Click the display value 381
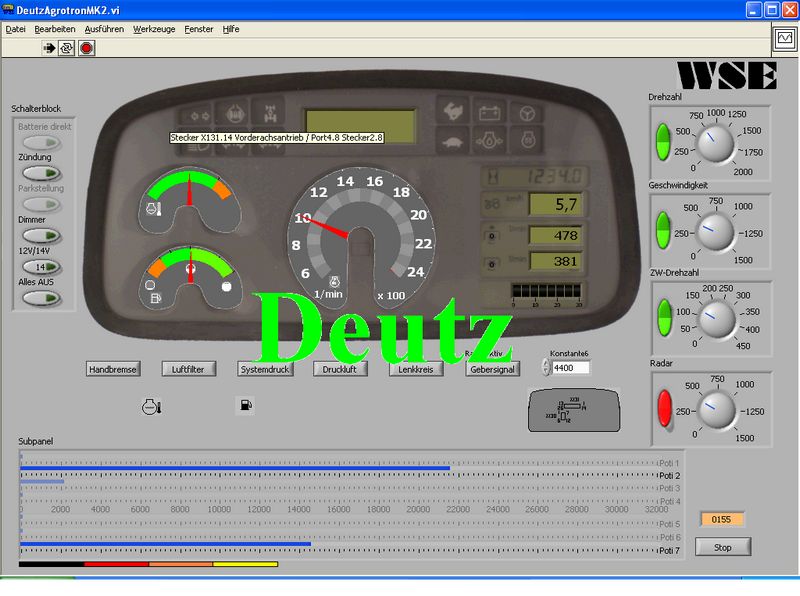 [556, 261]
